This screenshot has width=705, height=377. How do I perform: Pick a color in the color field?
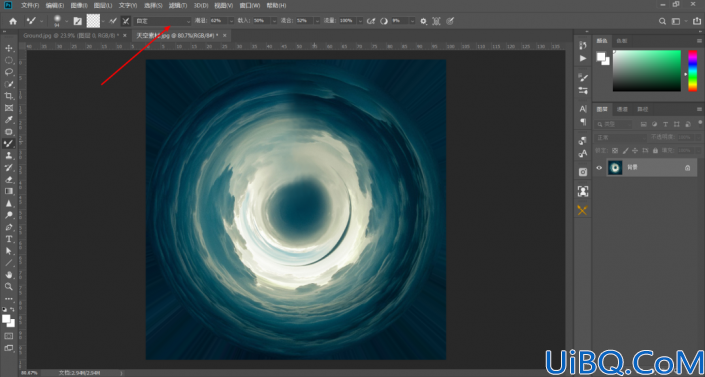(x=647, y=71)
